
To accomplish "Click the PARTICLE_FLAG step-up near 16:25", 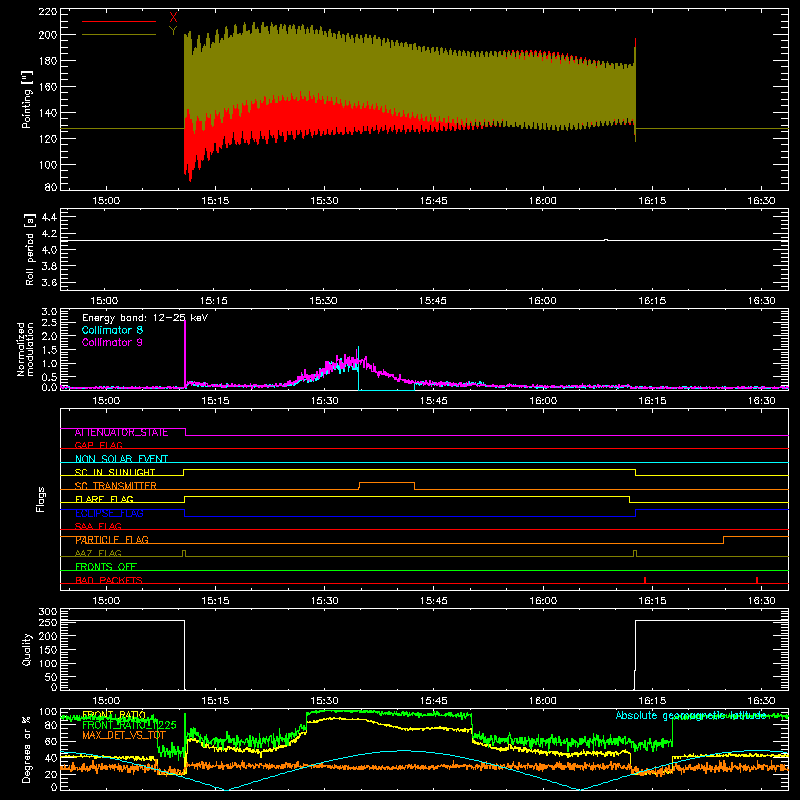I will pos(723,540).
